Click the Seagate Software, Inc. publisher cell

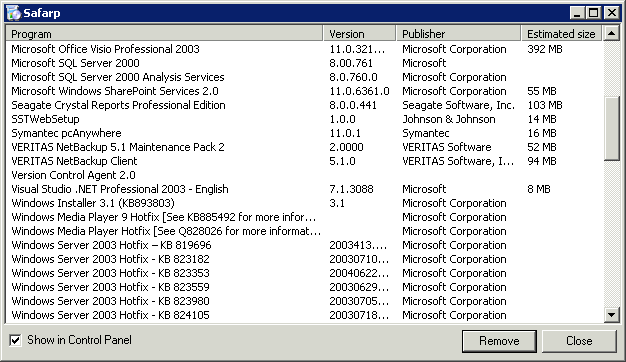pyautogui.click(x=458, y=105)
